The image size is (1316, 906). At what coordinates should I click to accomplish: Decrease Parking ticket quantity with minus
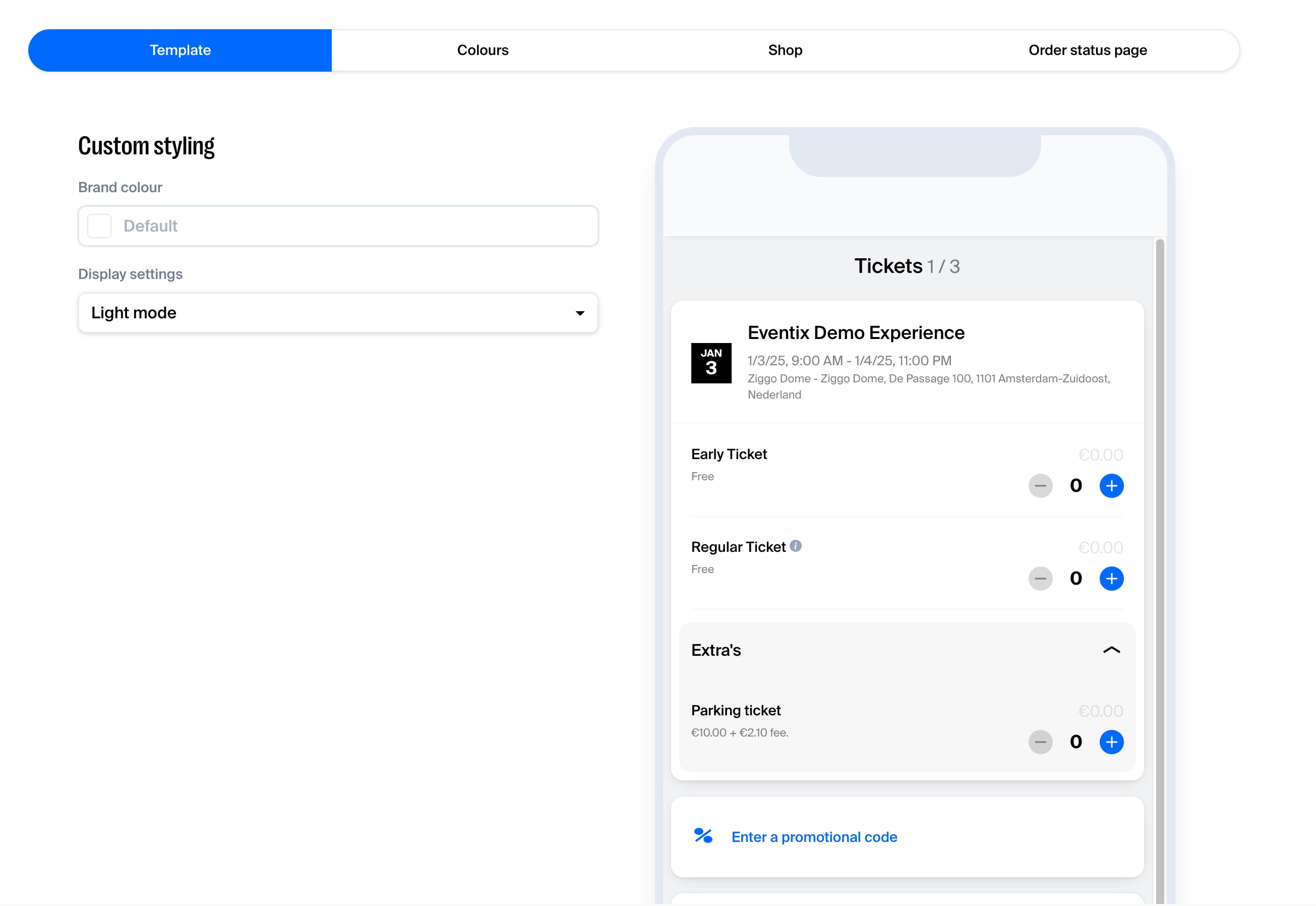pyautogui.click(x=1040, y=742)
